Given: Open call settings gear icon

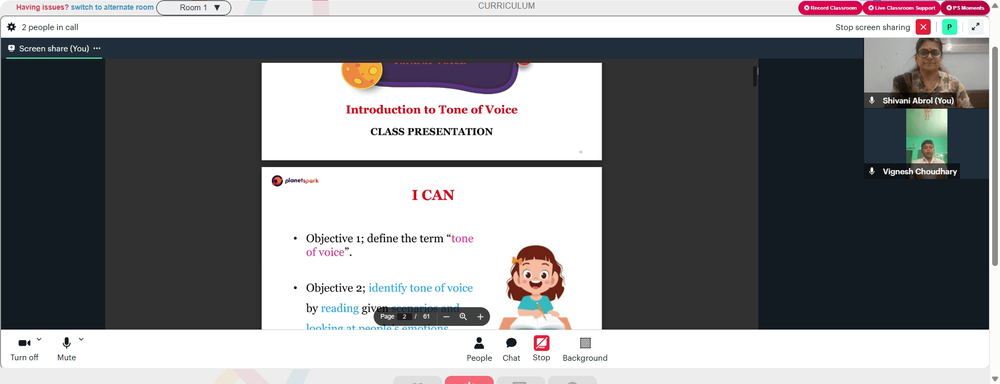Looking at the screenshot, I should 11,27.
